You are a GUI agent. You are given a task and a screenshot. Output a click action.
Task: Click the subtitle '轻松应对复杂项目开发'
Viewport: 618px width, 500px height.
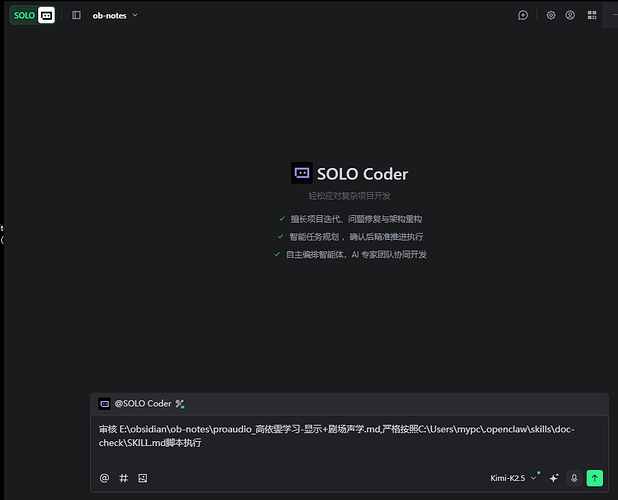tap(349, 196)
